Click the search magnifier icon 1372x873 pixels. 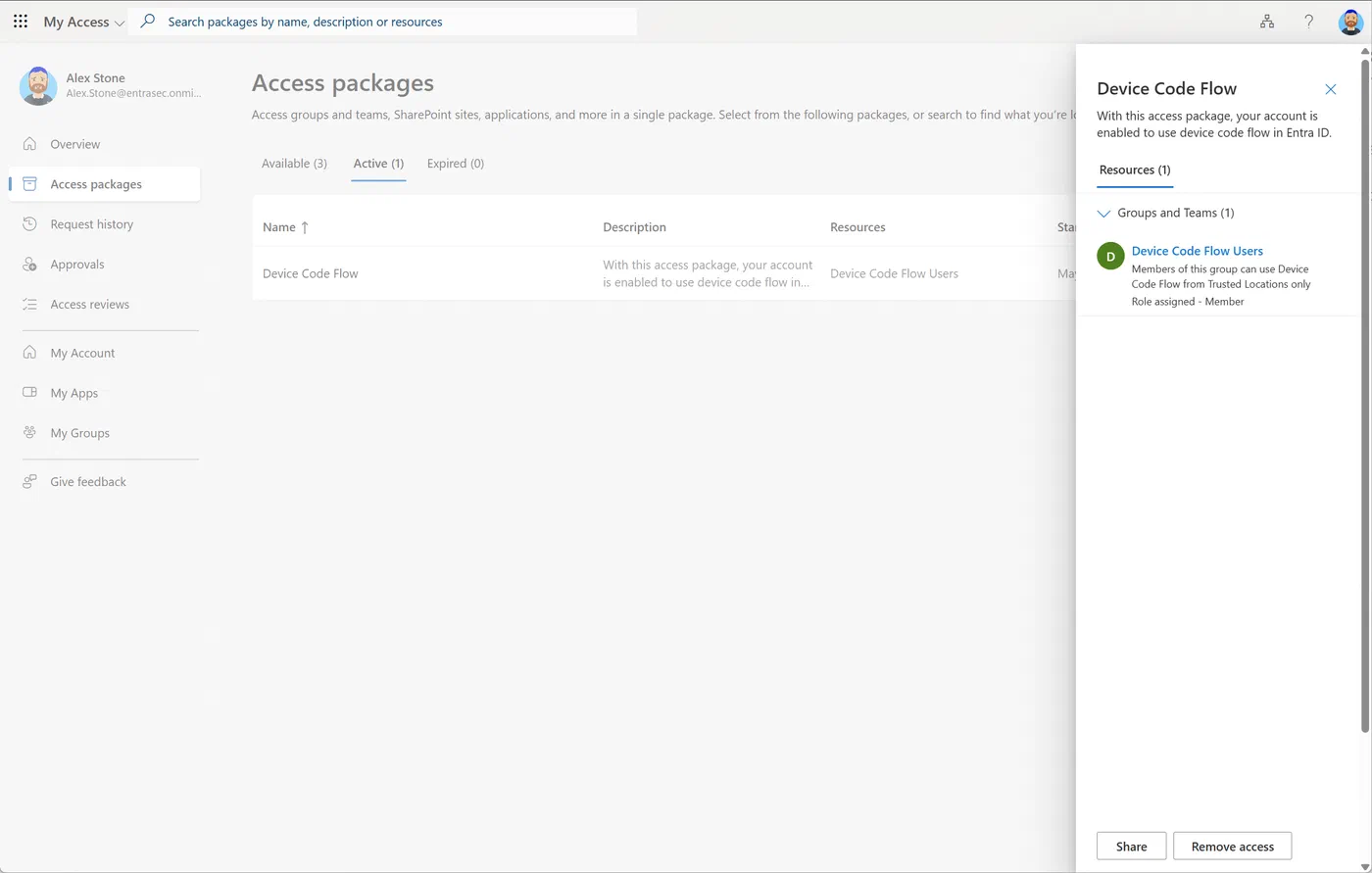coord(148,21)
